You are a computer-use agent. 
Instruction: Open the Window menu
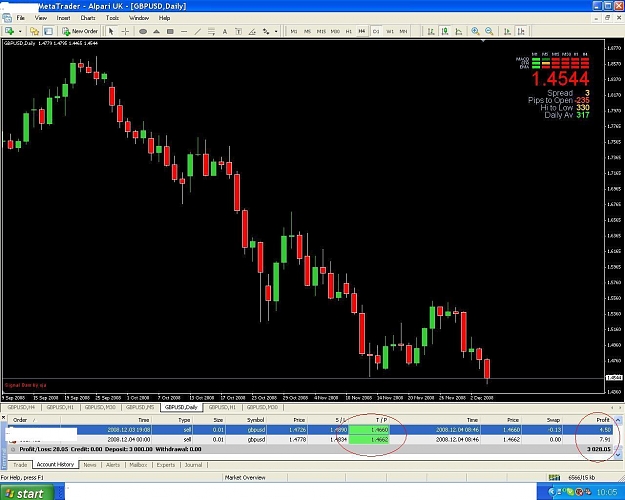pos(139,18)
